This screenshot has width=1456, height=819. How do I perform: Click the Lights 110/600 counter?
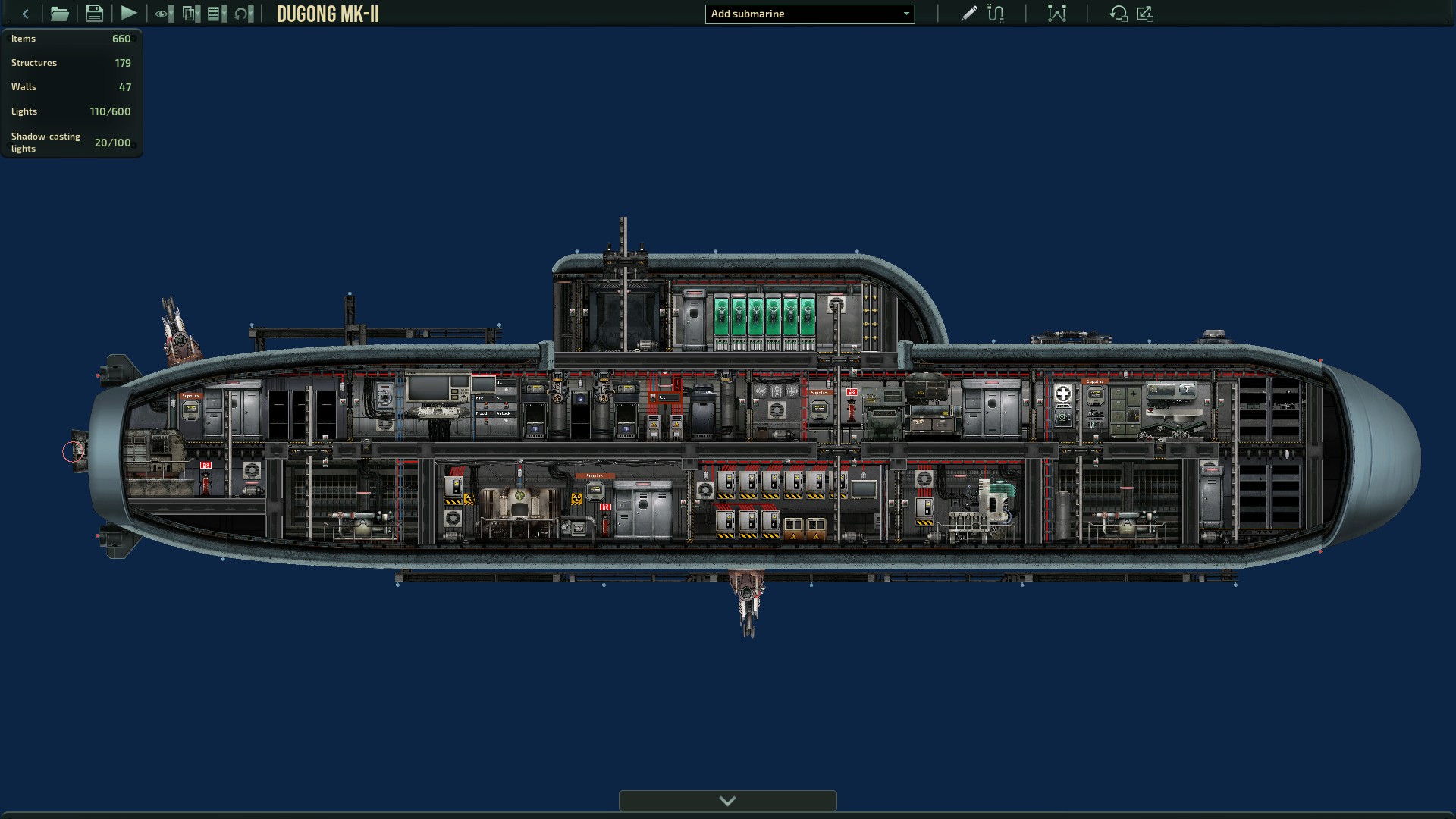tap(71, 111)
